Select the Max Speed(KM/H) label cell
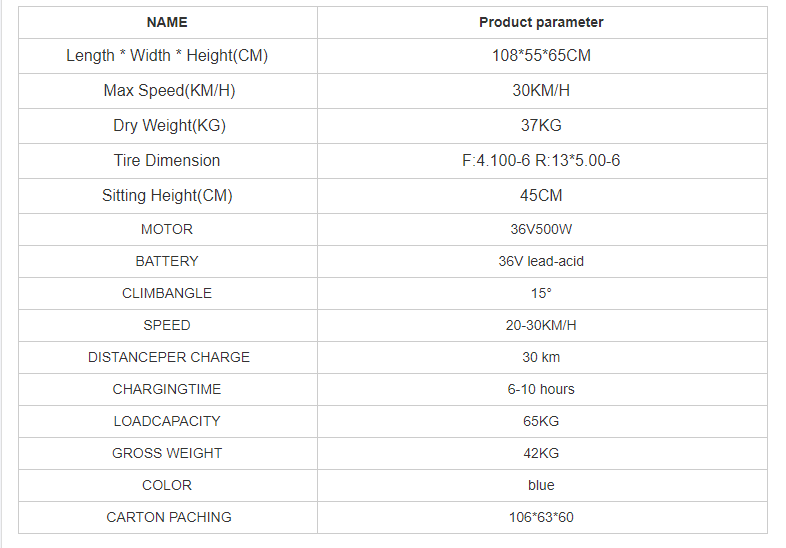786x548 pixels. (167, 91)
